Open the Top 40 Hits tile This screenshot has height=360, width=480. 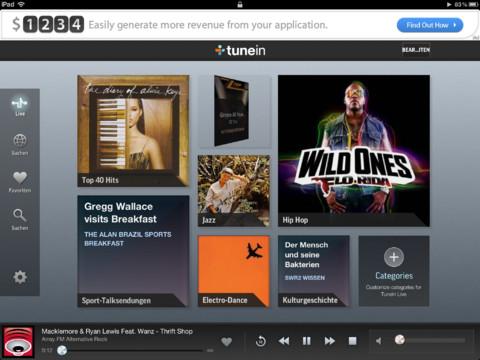click(x=133, y=131)
